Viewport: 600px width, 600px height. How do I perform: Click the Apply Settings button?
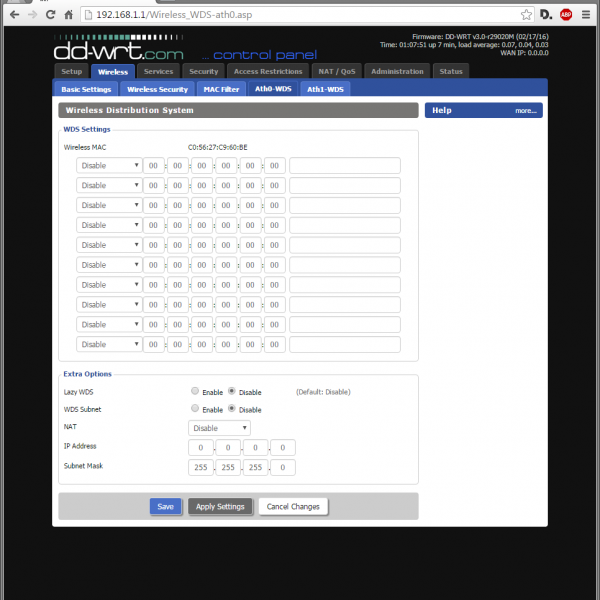pyautogui.click(x=220, y=507)
